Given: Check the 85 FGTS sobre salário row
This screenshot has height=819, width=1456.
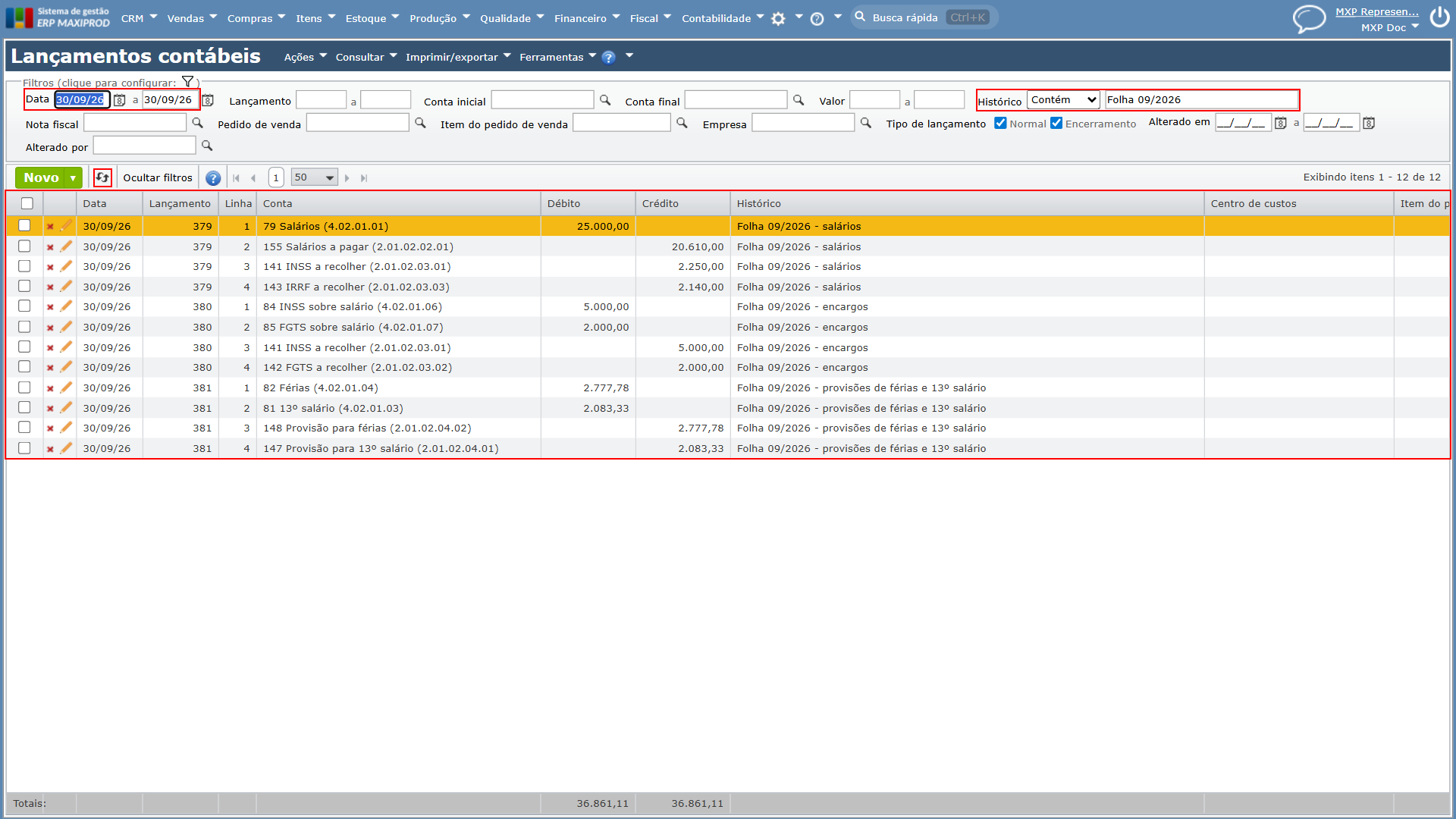Looking at the screenshot, I should tap(24, 327).
